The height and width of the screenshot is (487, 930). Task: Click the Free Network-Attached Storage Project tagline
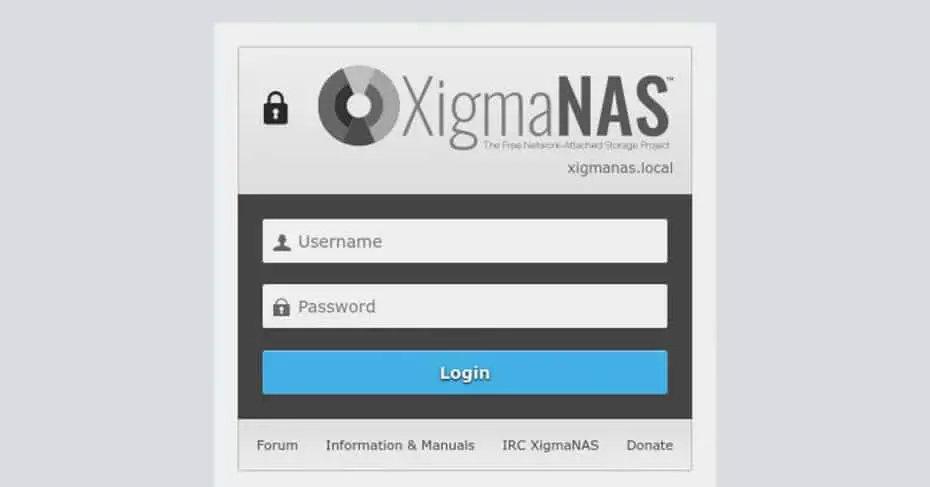click(x=576, y=145)
